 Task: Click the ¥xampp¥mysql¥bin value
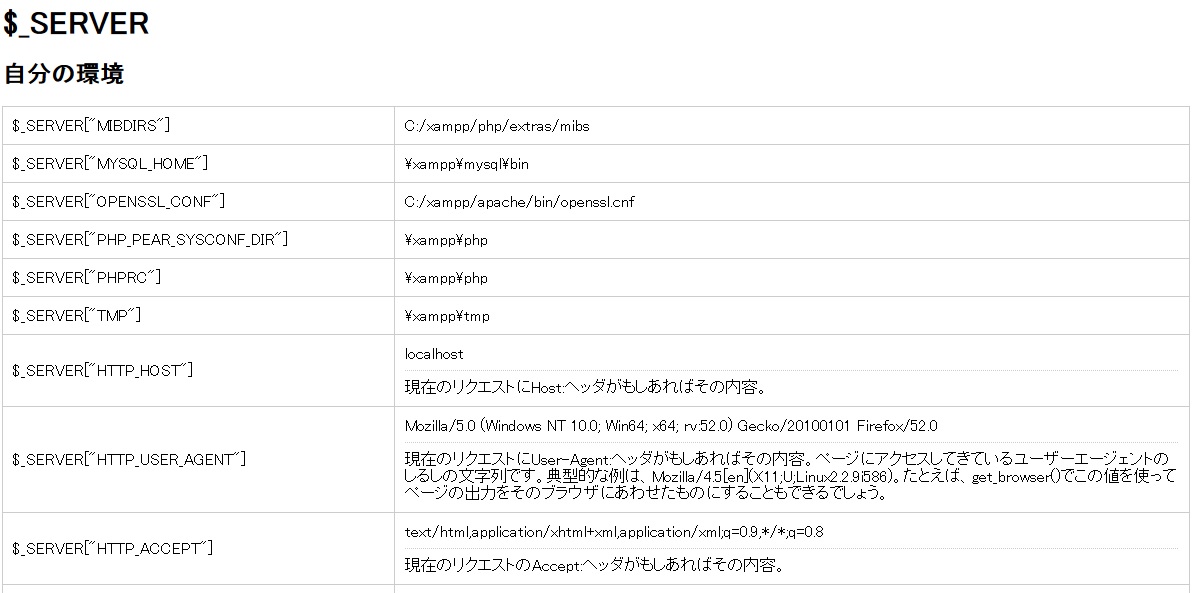click(466, 164)
